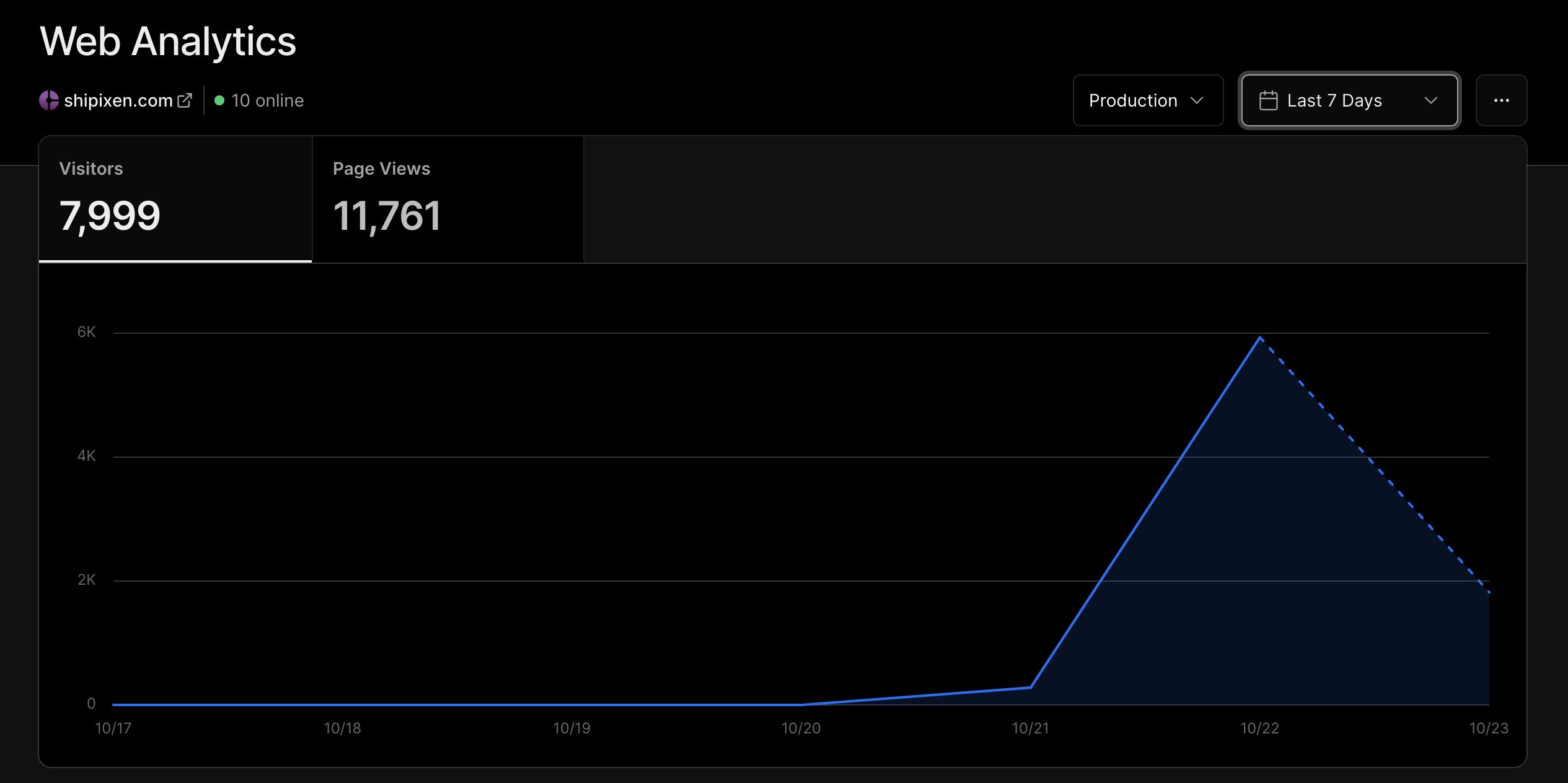This screenshot has width=1568, height=783.
Task: Click the Web Analytics heading
Action: coord(168,42)
